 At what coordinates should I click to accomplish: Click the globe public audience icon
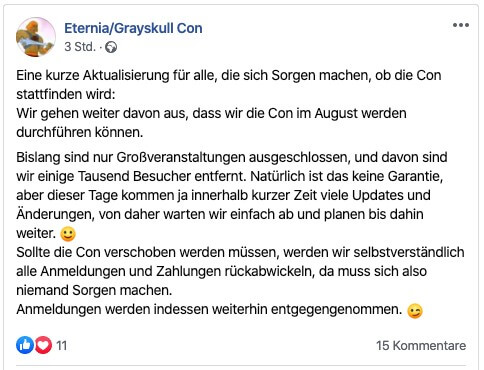pyautogui.click(x=111, y=47)
